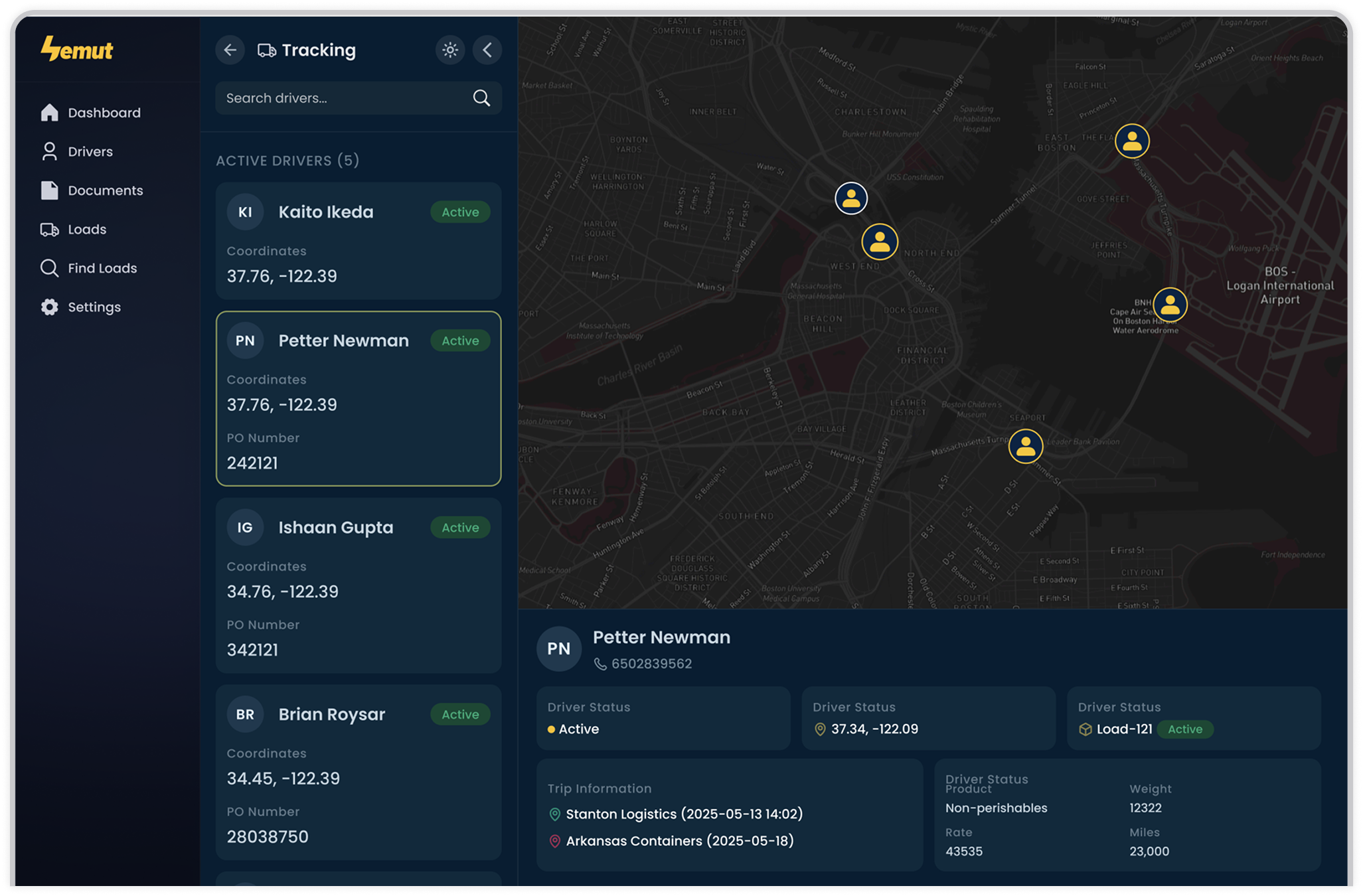Open Settings via the gear icon

click(50, 307)
